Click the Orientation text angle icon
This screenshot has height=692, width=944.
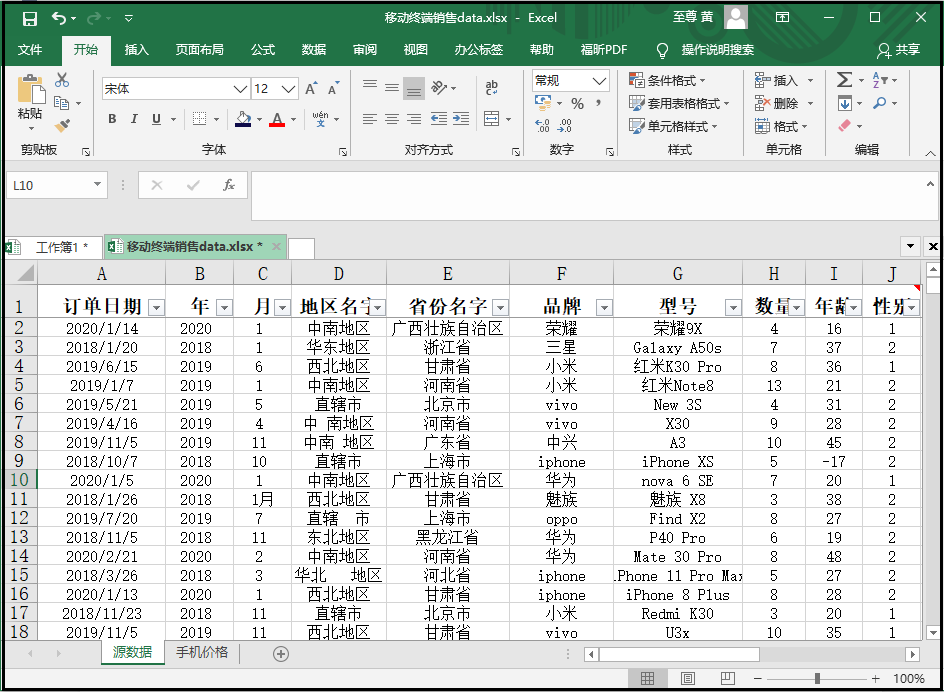[x=439, y=88]
